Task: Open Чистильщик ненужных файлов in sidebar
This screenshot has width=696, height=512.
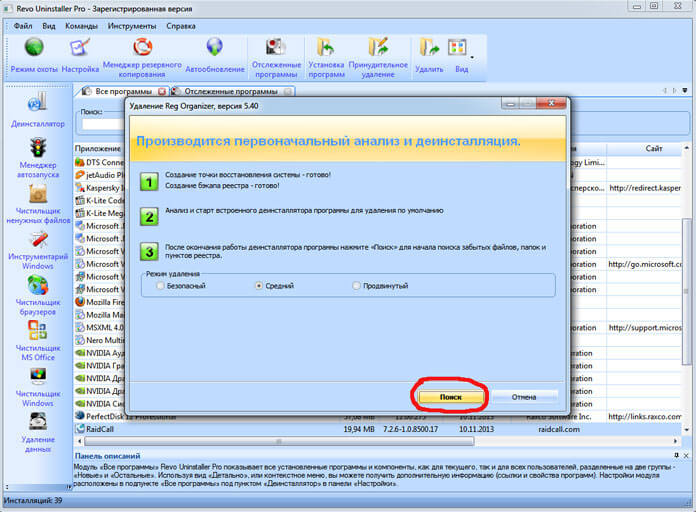Action: pyautogui.click(x=38, y=204)
